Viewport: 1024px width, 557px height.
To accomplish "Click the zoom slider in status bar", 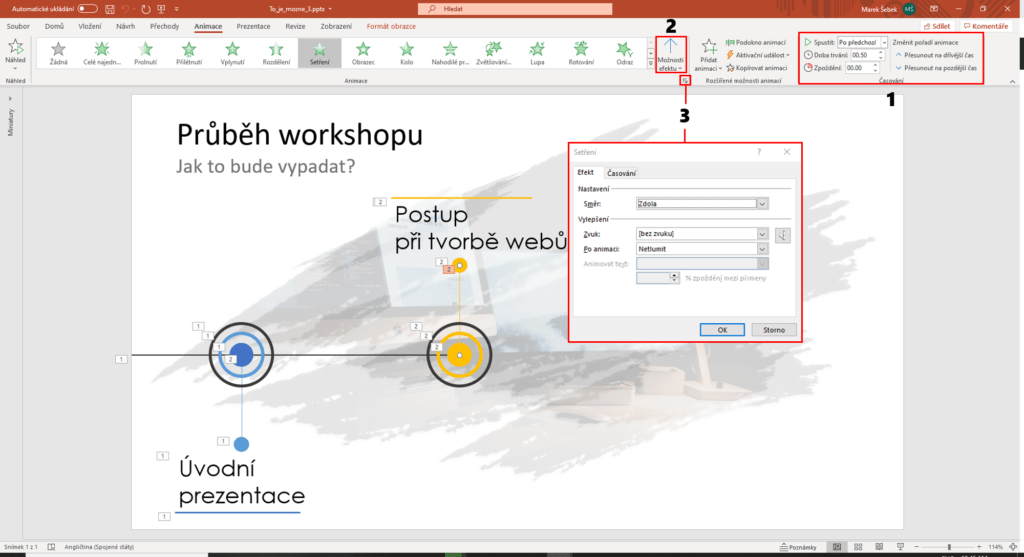I will click(948, 547).
